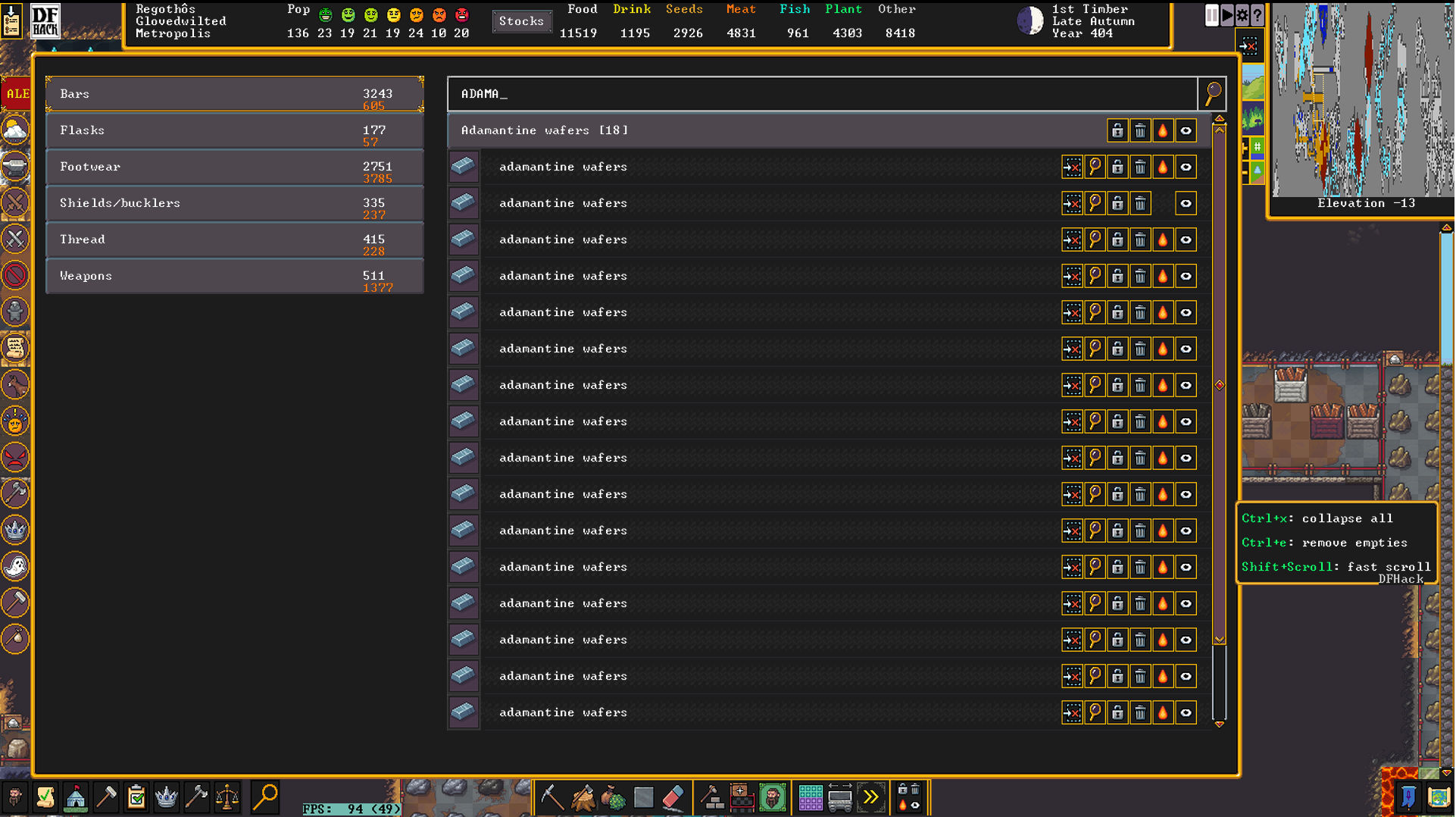This screenshot has width=1456, height=817.
Task: Collapse the Adamantine wafers [18] group
Action: point(776,130)
